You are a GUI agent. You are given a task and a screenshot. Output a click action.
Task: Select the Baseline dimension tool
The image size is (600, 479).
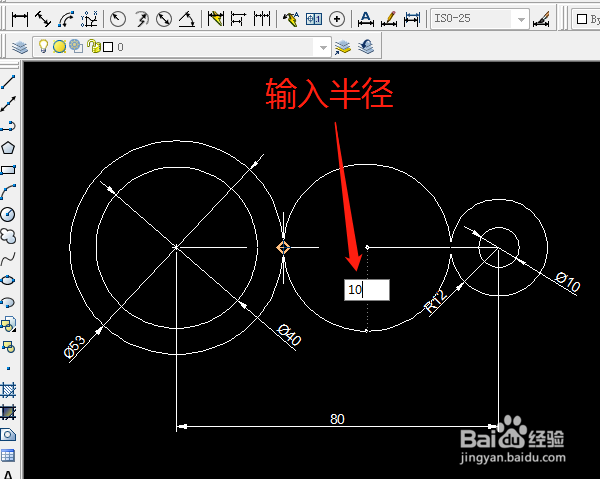238,19
